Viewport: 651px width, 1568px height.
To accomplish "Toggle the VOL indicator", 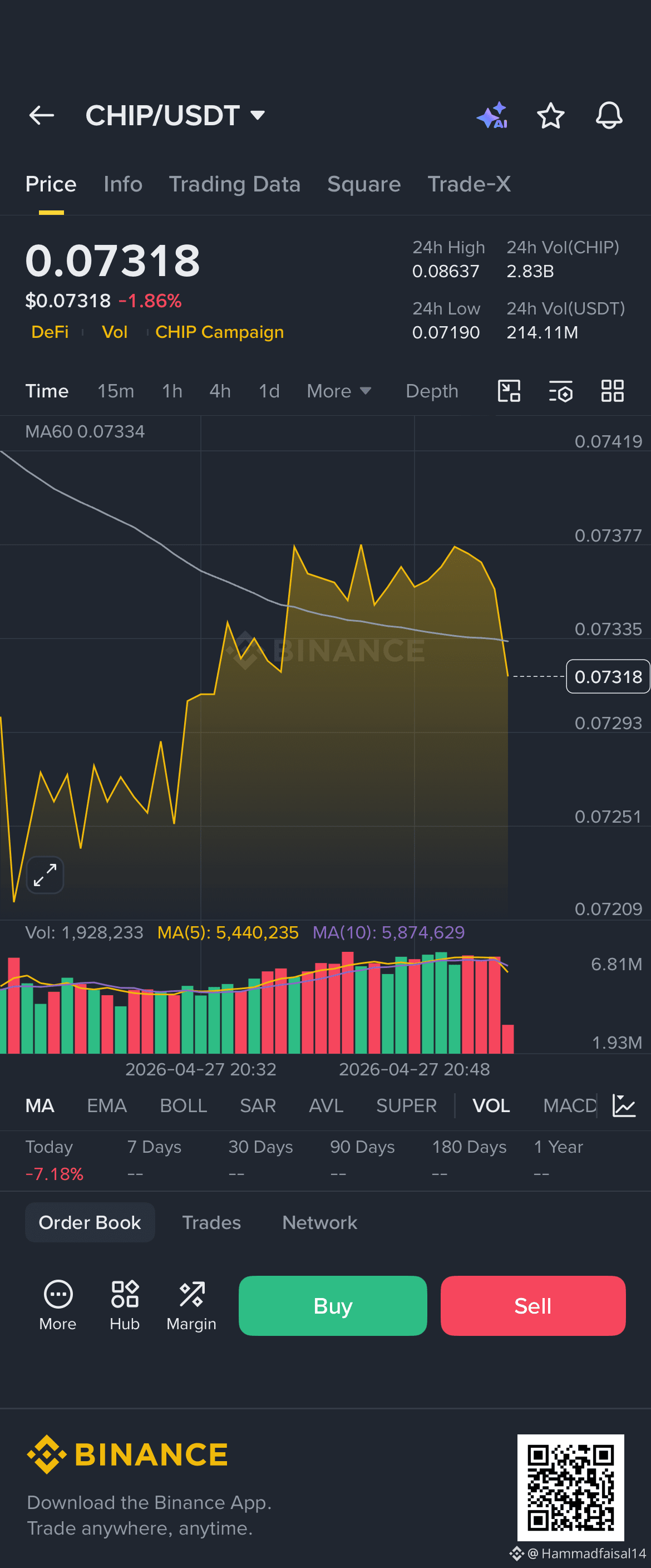I will [492, 1105].
